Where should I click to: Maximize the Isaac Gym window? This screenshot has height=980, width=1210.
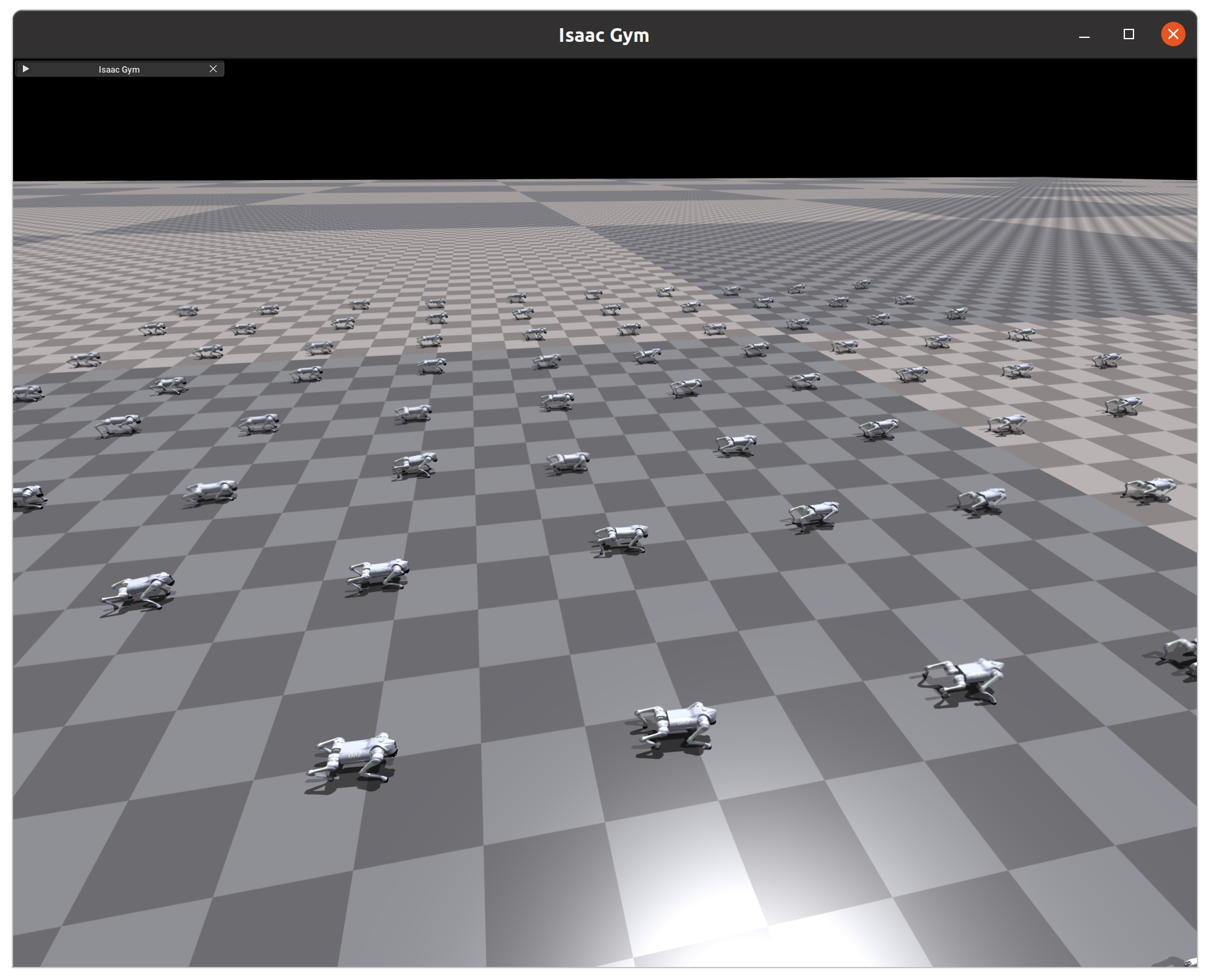point(1128,35)
